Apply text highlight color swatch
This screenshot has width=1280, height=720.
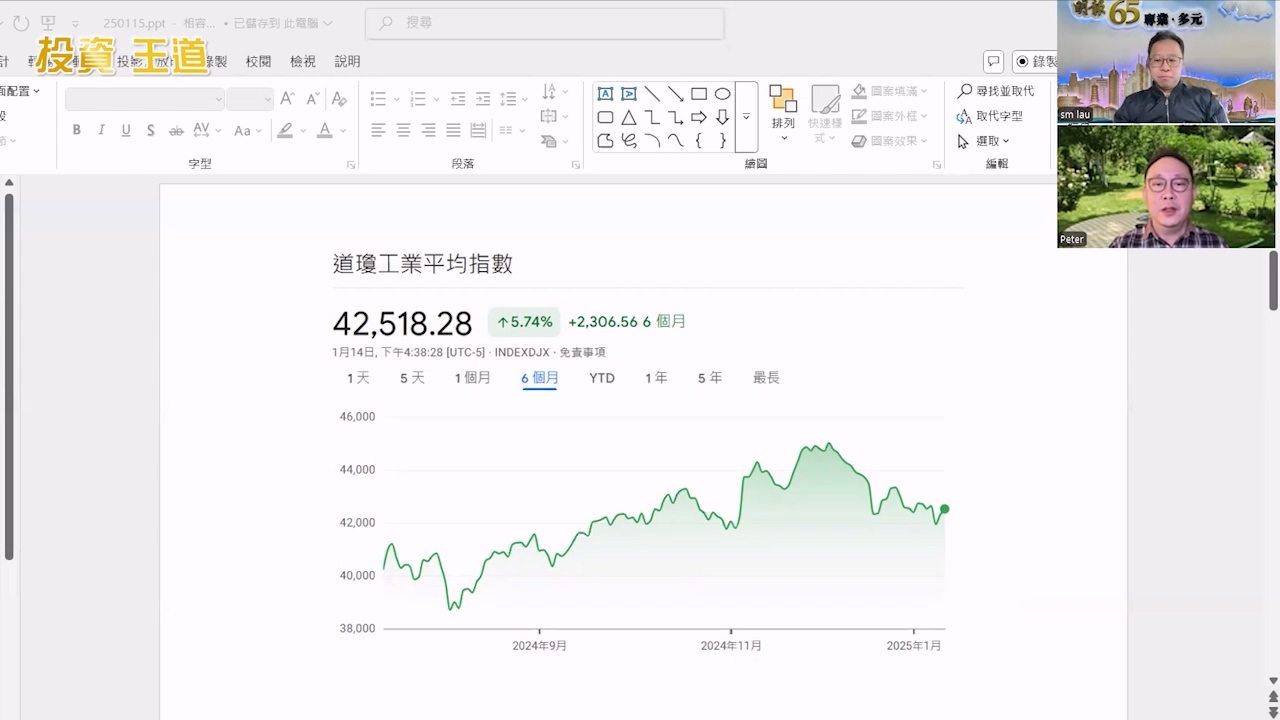pyautogui.click(x=285, y=130)
